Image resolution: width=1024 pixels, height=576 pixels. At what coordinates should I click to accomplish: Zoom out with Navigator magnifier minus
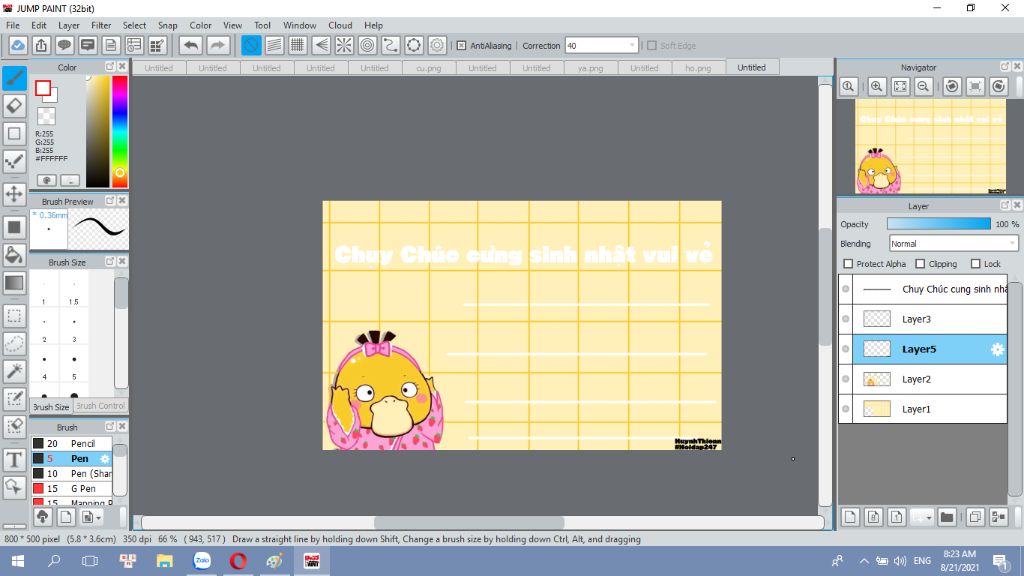(923, 86)
